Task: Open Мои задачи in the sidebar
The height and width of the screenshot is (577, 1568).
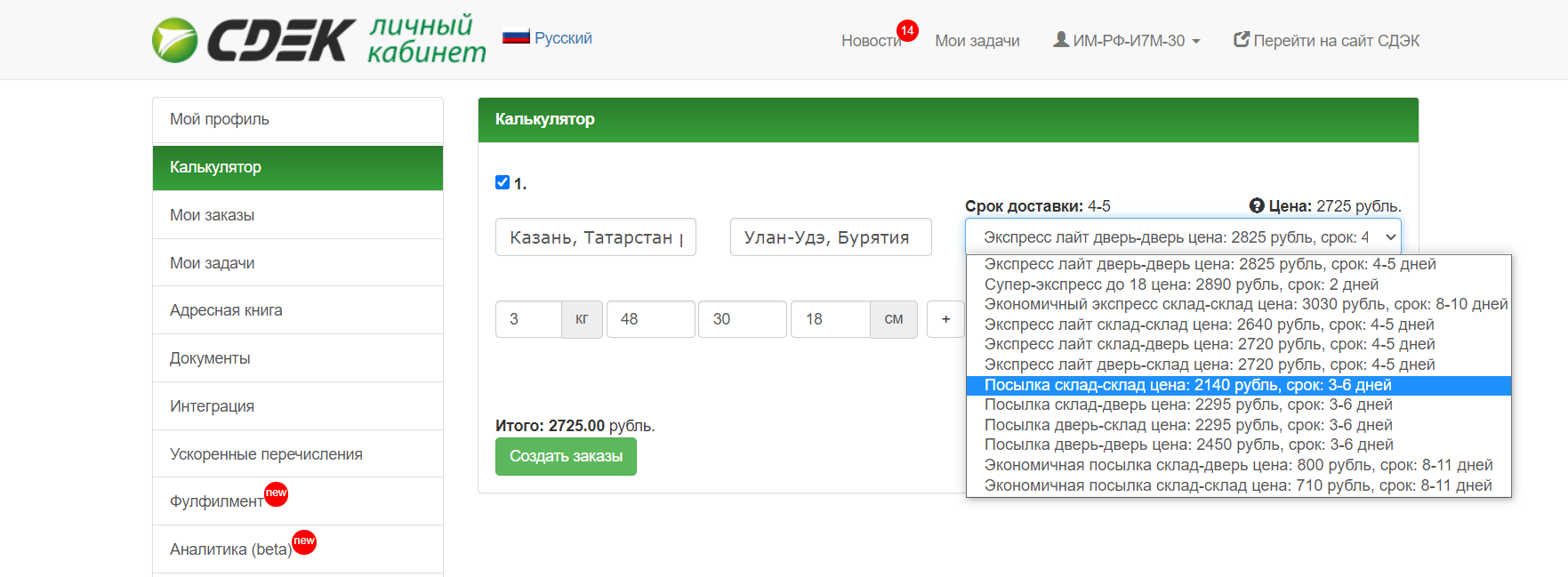Action: click(298, 263)
